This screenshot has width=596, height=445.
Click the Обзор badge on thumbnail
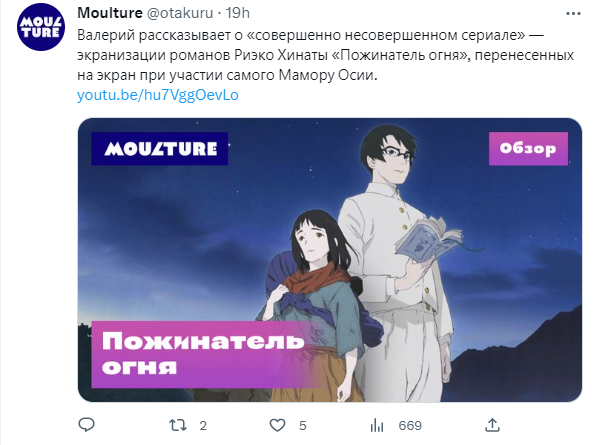528,149
